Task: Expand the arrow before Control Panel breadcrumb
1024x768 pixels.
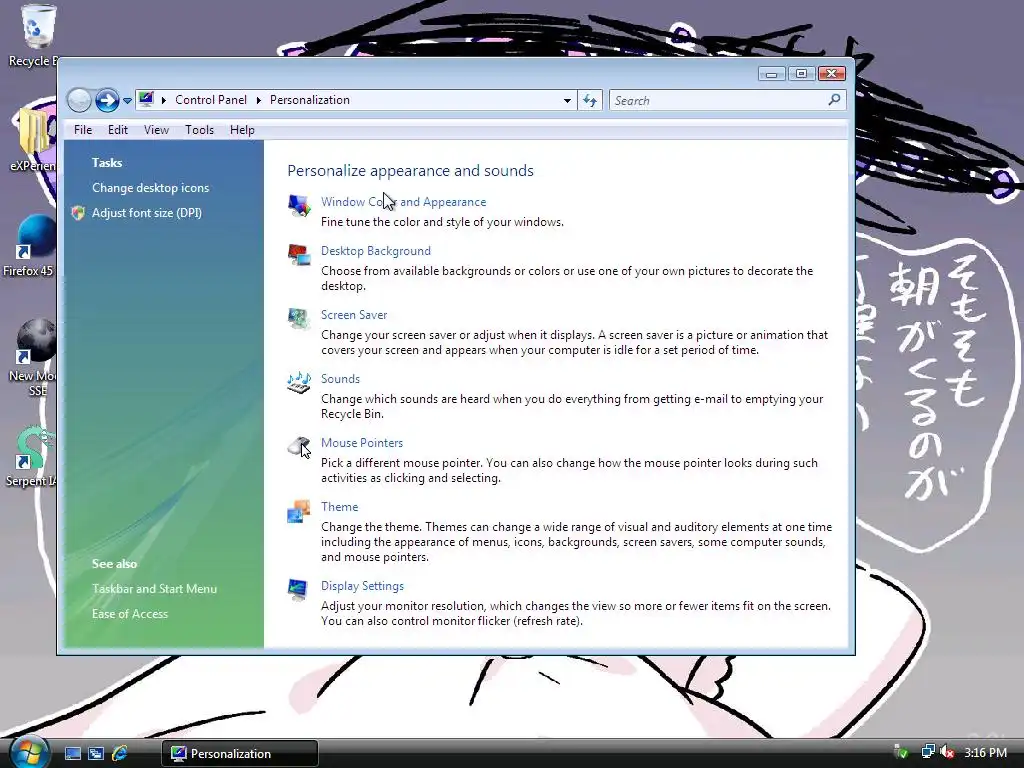Action: coord(164,100)
